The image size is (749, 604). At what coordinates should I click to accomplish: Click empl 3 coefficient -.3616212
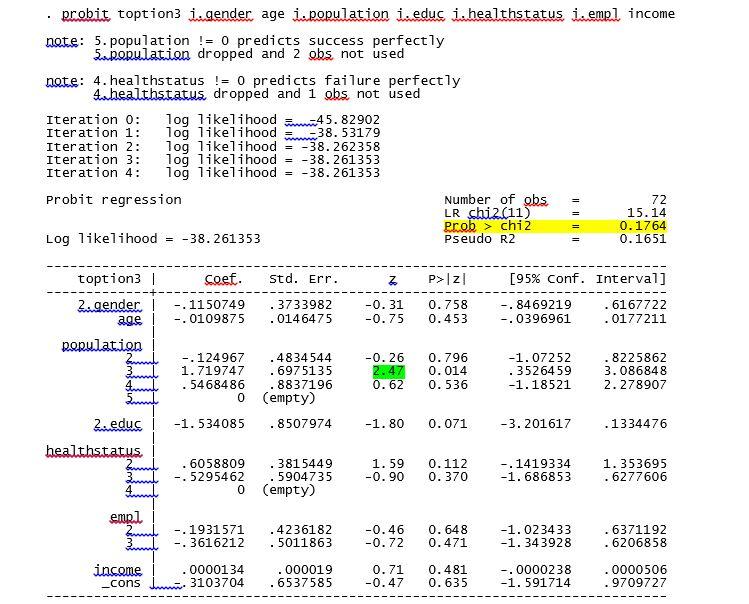(x=209, y=543)
